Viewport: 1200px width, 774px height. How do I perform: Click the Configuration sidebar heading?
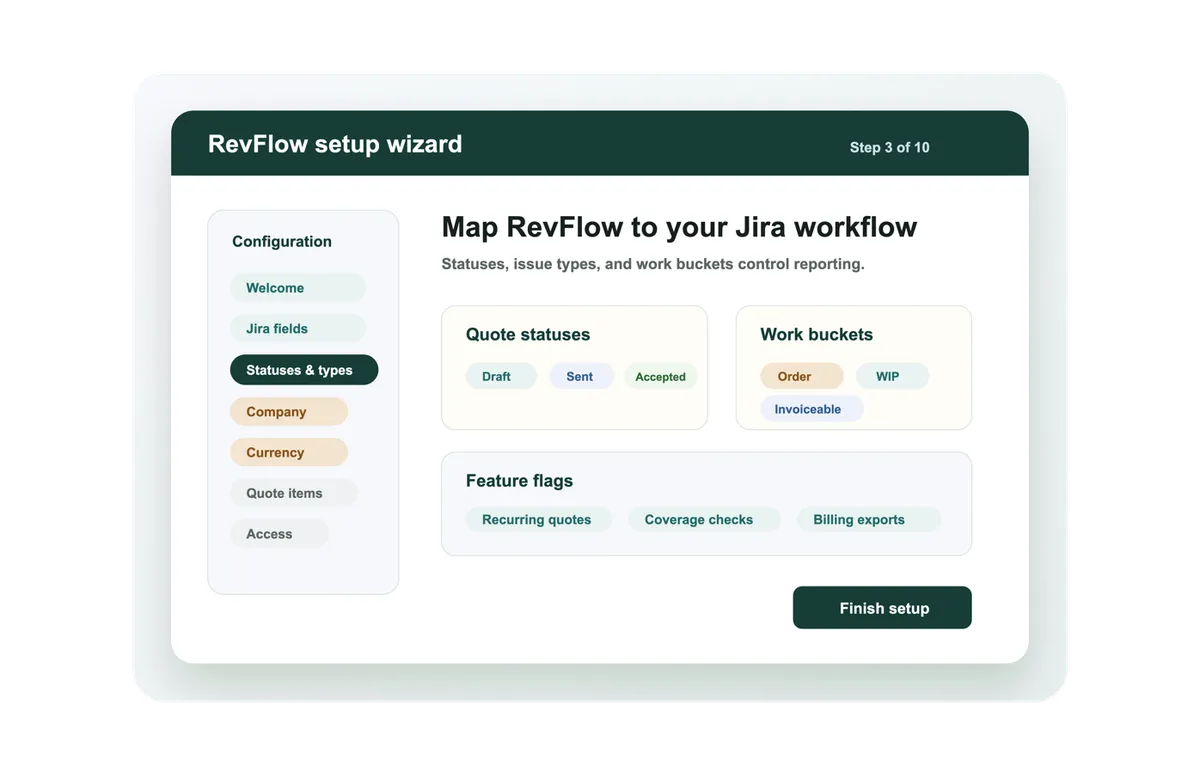(282, 242)
